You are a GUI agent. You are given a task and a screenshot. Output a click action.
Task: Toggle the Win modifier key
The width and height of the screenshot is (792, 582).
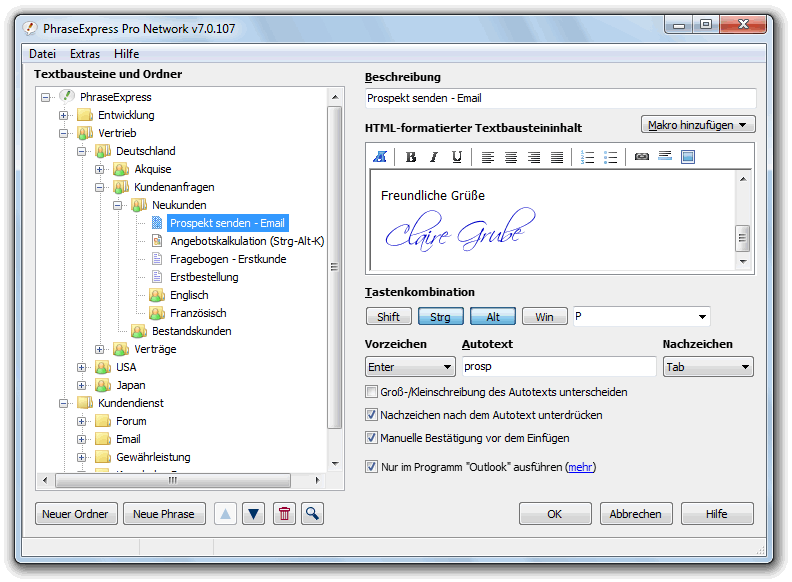pos(544,317)
